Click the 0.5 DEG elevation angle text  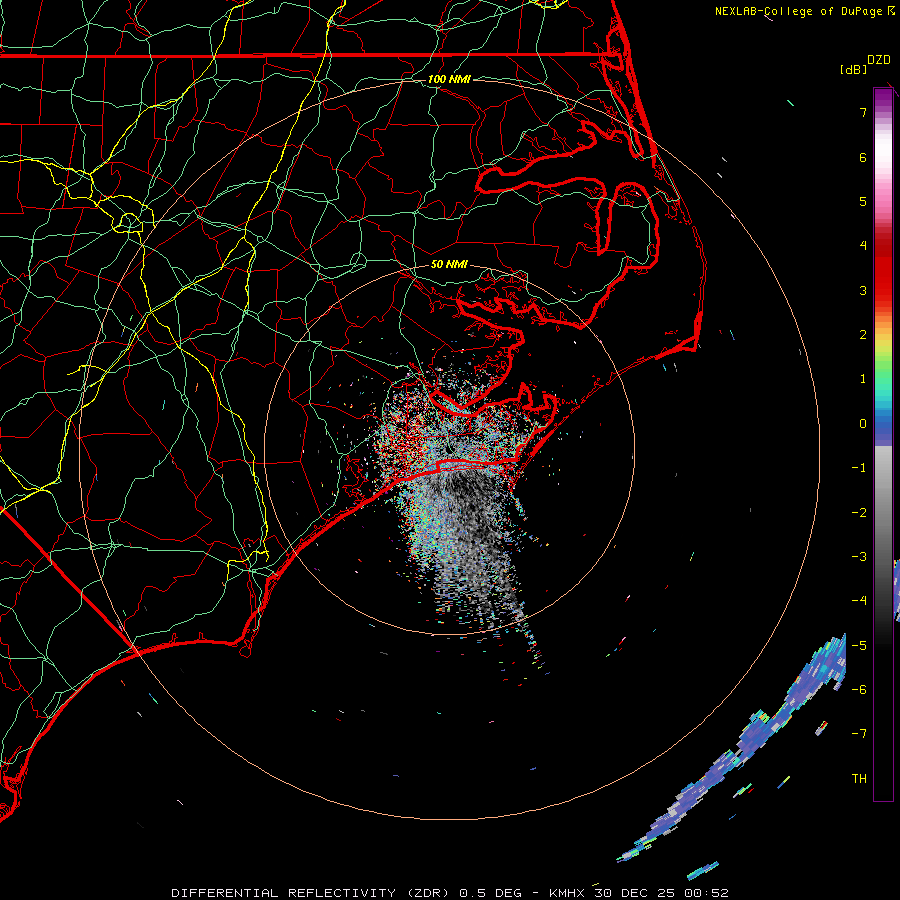coord(490,893)
